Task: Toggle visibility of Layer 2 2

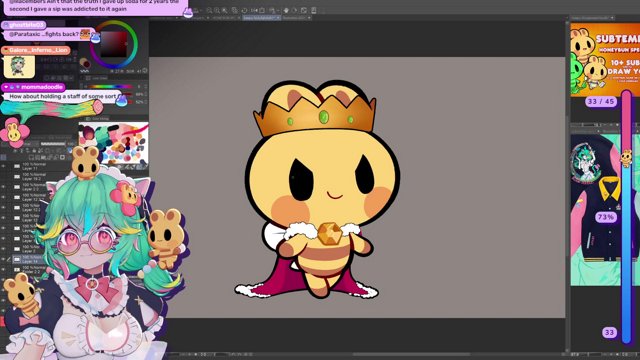Action: coord(3,187)
